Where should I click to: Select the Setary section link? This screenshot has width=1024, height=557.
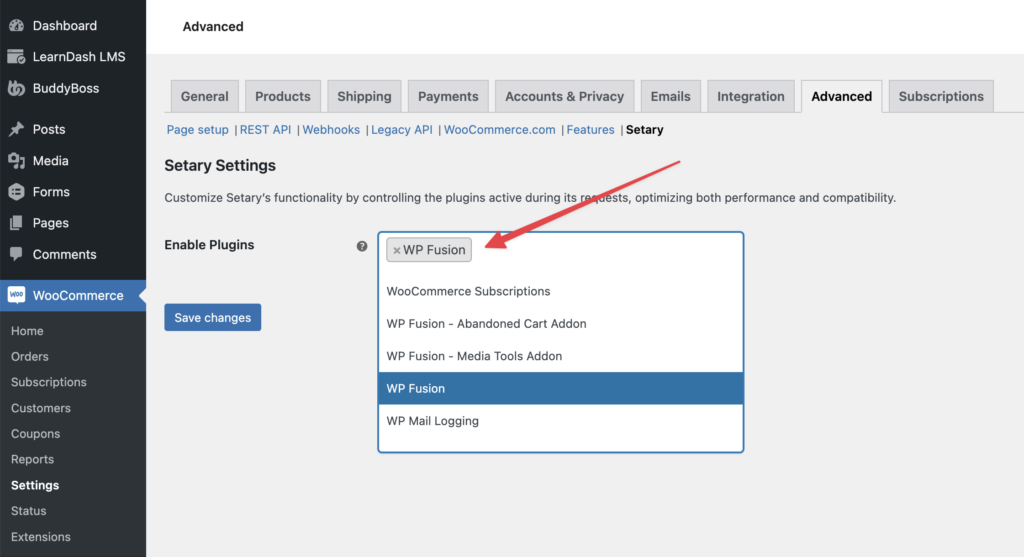point(645,129)
